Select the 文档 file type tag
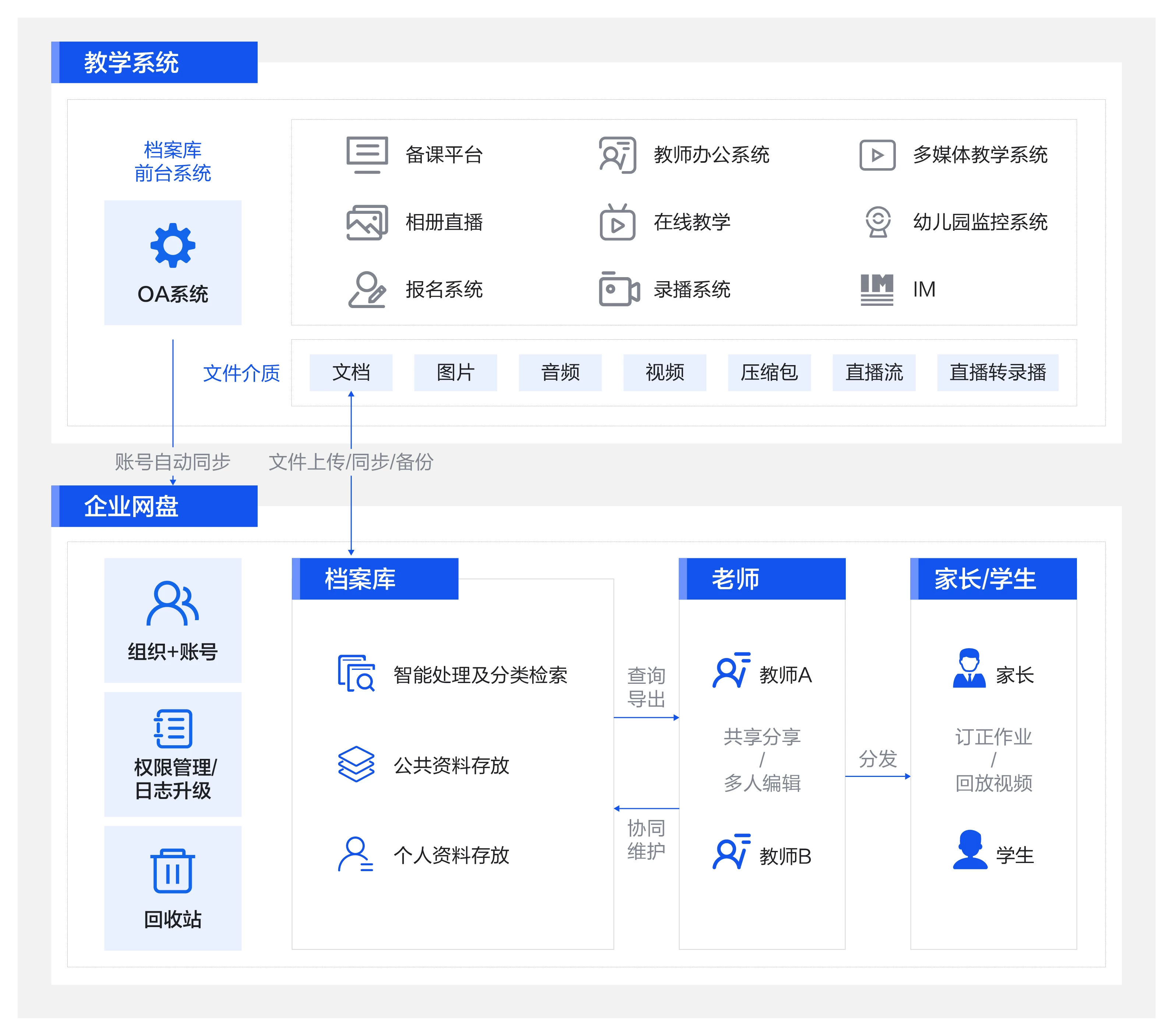This screenshot has width=1173, height=1036. pyautogui.click(x=351, y=372)
